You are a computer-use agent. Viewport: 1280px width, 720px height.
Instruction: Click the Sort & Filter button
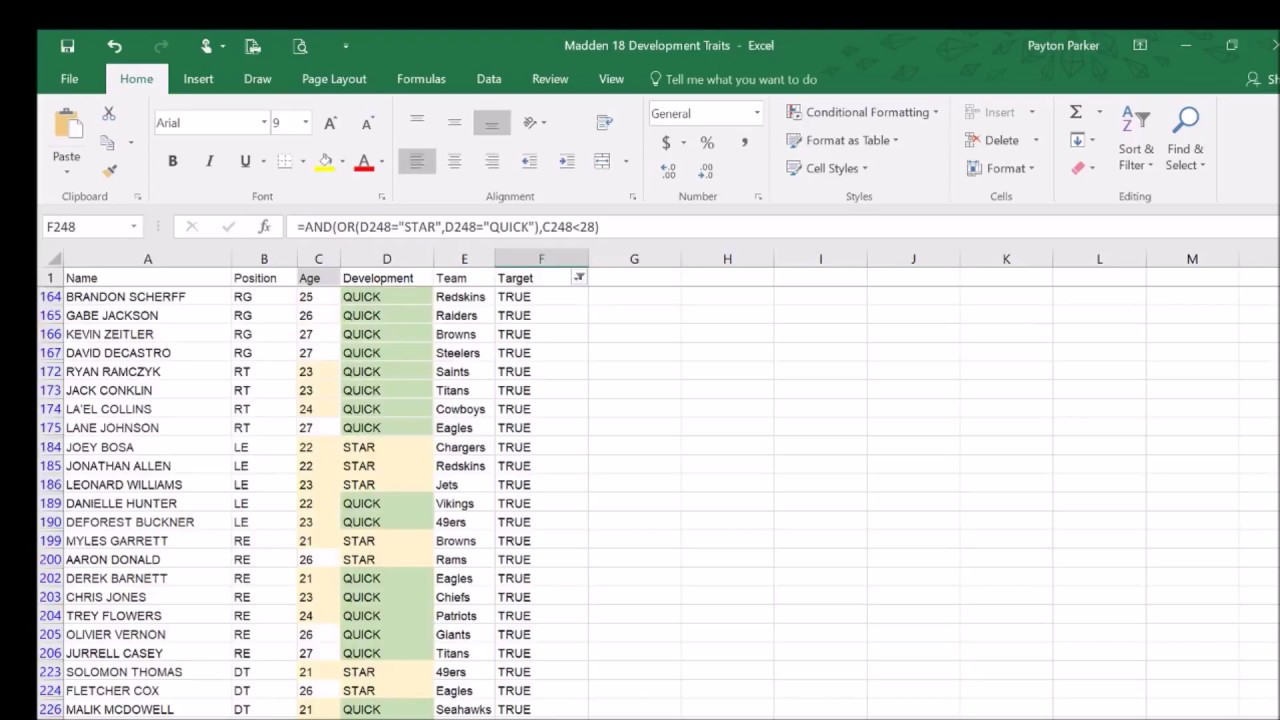click(x=1135, y=140)
